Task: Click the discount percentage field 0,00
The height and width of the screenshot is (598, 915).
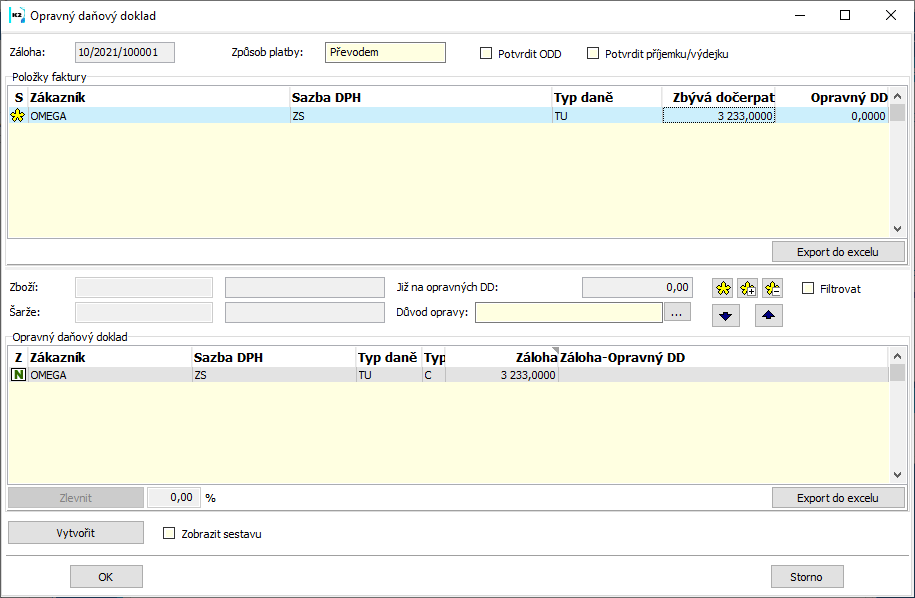Action: (174, 498)
